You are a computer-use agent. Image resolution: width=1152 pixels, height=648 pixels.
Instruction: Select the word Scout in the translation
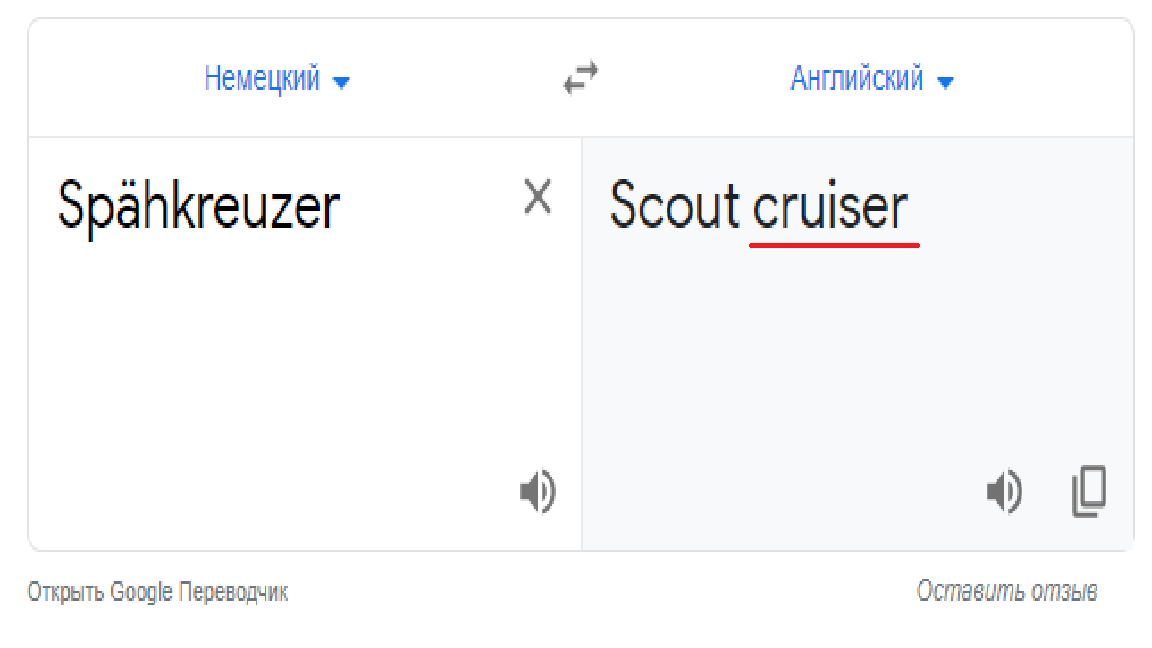pos(674,206)
